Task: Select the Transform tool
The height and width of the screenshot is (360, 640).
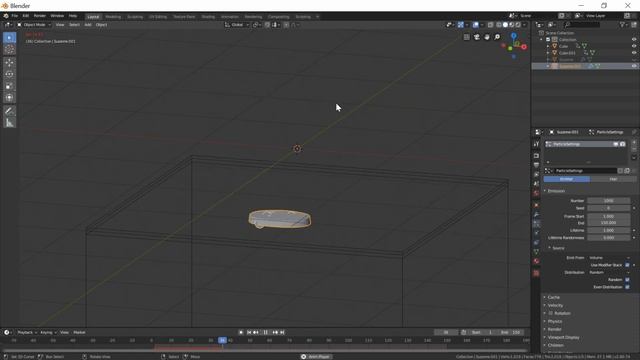Action: pos(9,98)
